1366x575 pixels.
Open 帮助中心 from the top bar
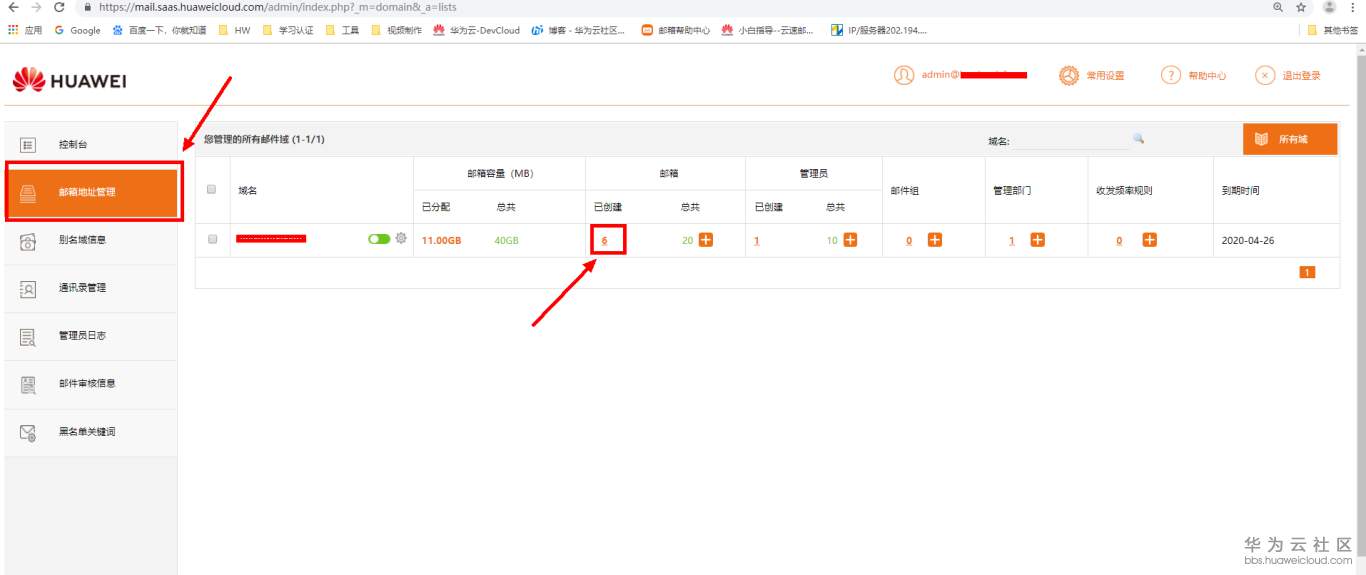(x=1194, y=76)
